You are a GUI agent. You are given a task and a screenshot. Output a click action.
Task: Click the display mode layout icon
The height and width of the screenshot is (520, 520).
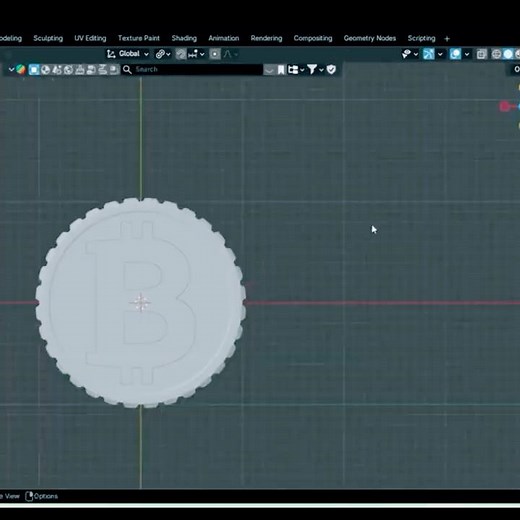[293, 70]
